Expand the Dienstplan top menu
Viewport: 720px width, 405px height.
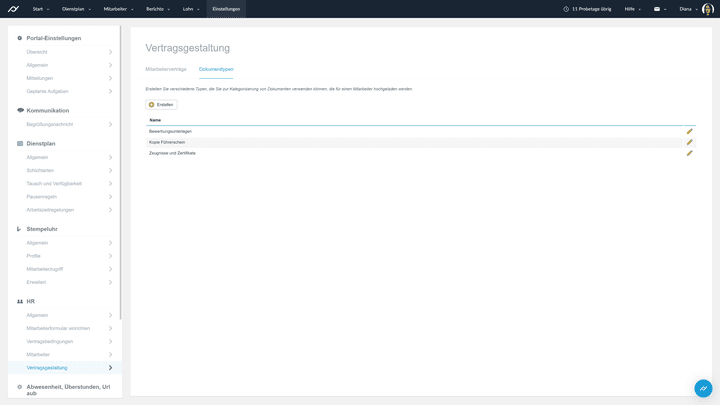tap(76, 9)
